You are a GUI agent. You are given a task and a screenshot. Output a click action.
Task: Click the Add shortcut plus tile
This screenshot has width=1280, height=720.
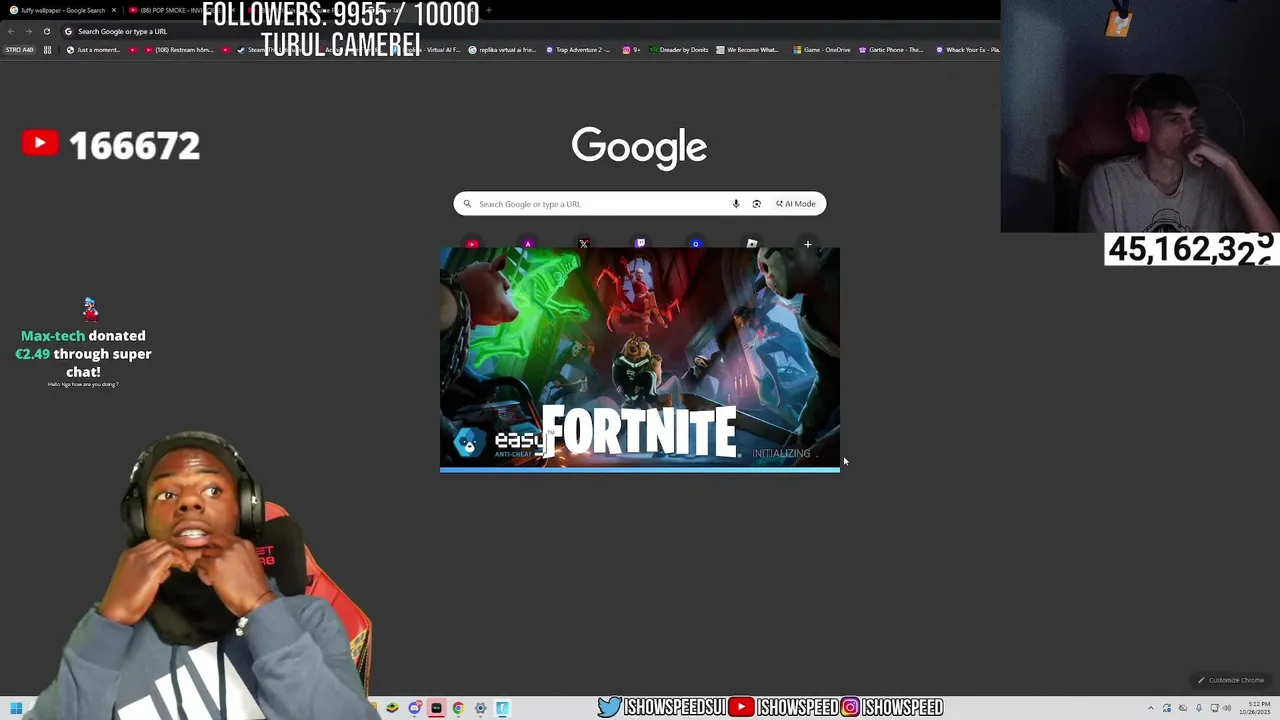[808, 243]
